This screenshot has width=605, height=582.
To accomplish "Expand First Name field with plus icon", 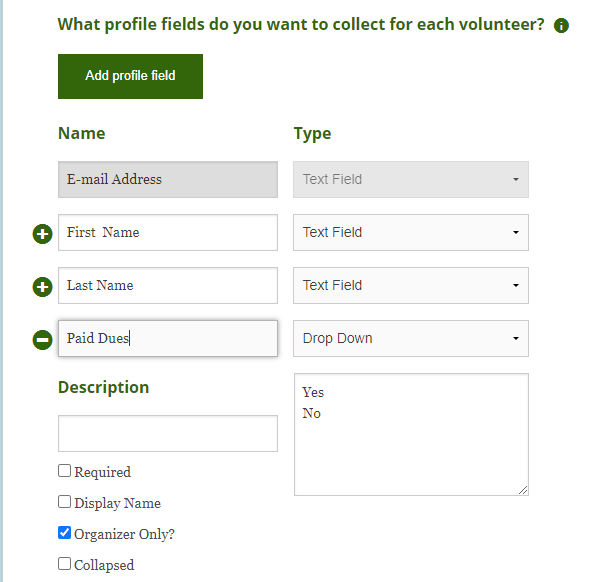I will (x=42, y=234).
